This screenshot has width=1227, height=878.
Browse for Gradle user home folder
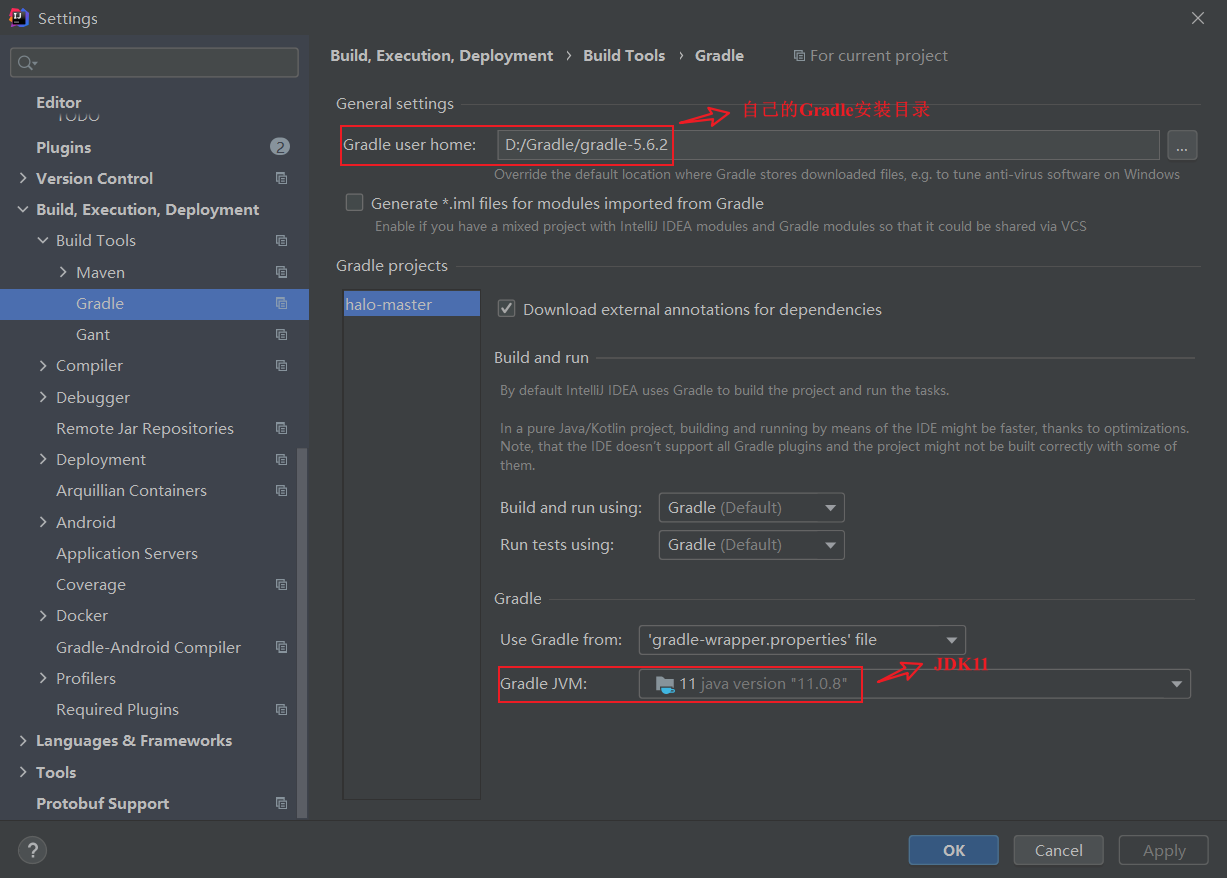(1181, 146)
